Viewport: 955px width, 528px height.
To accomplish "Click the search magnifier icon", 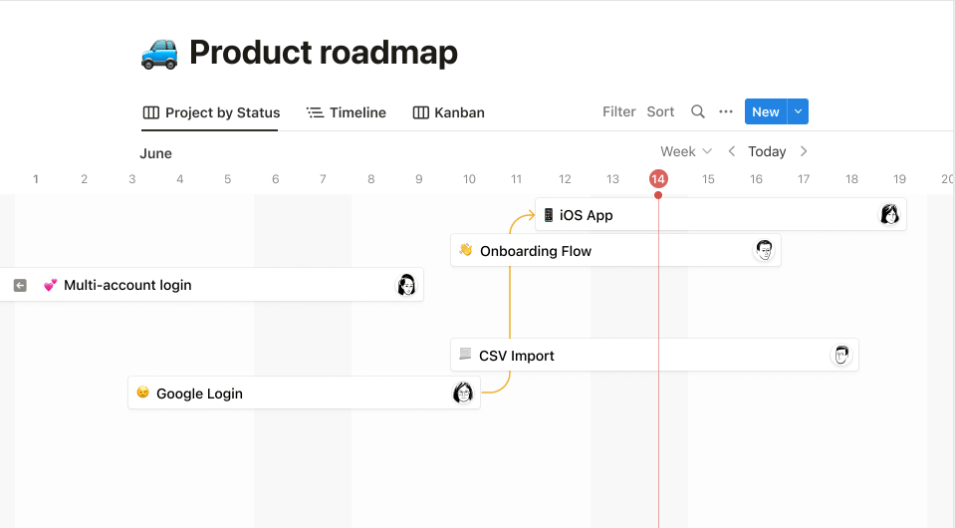I will click(698, 112).
